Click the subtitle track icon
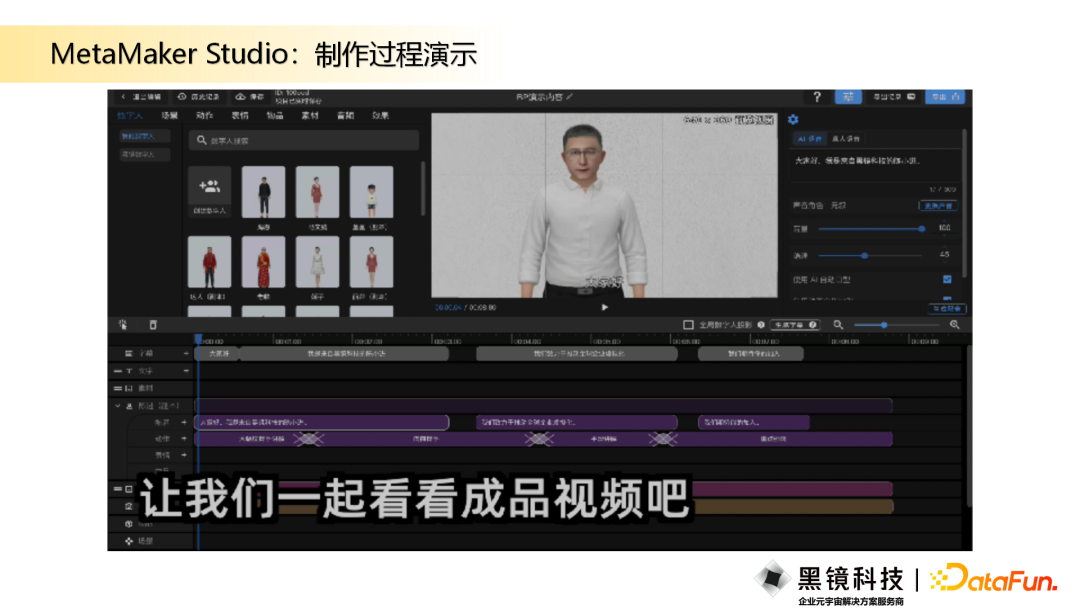 tap(129, 353)
